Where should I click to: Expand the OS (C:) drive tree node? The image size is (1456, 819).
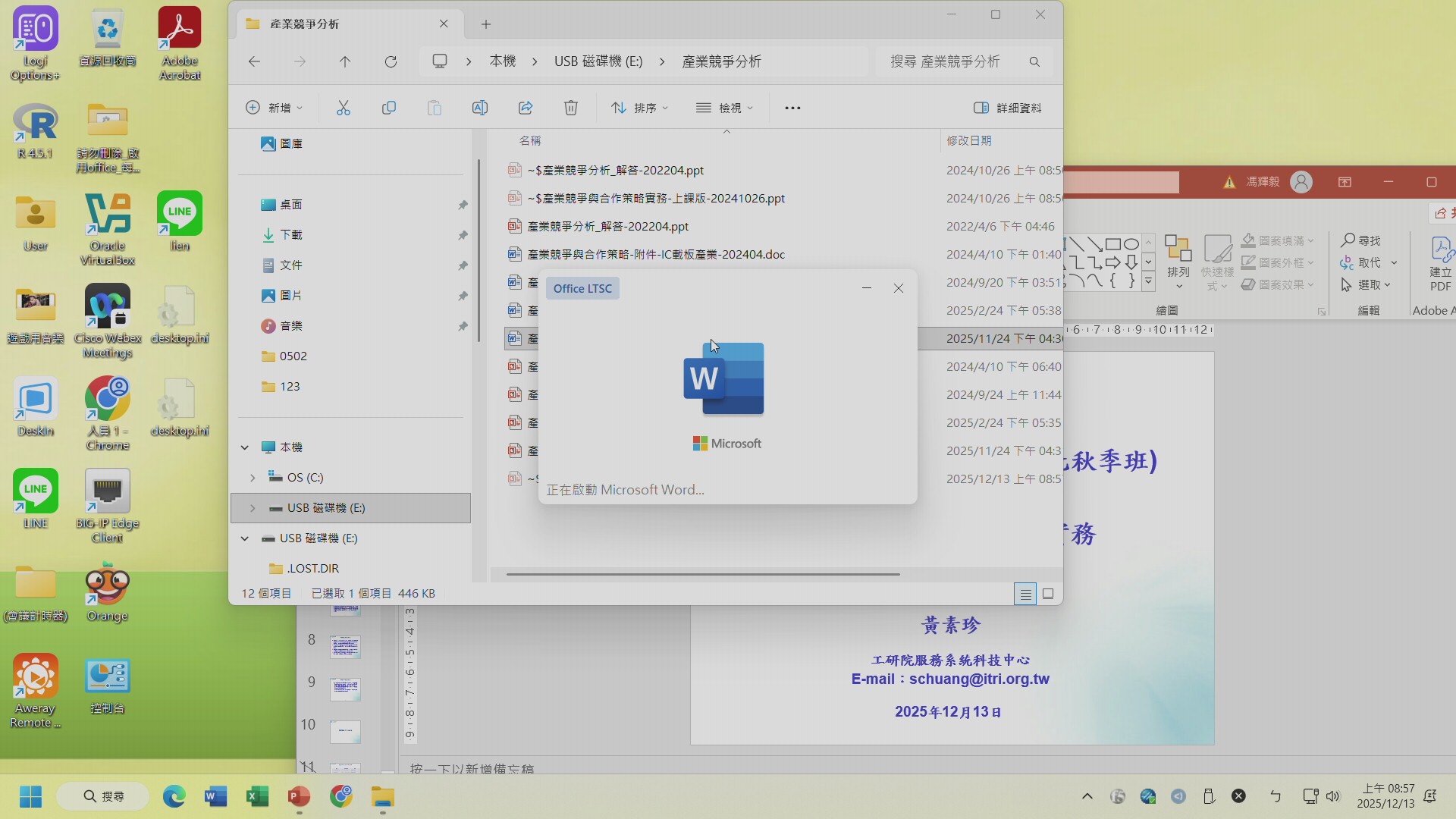(253, 478)
